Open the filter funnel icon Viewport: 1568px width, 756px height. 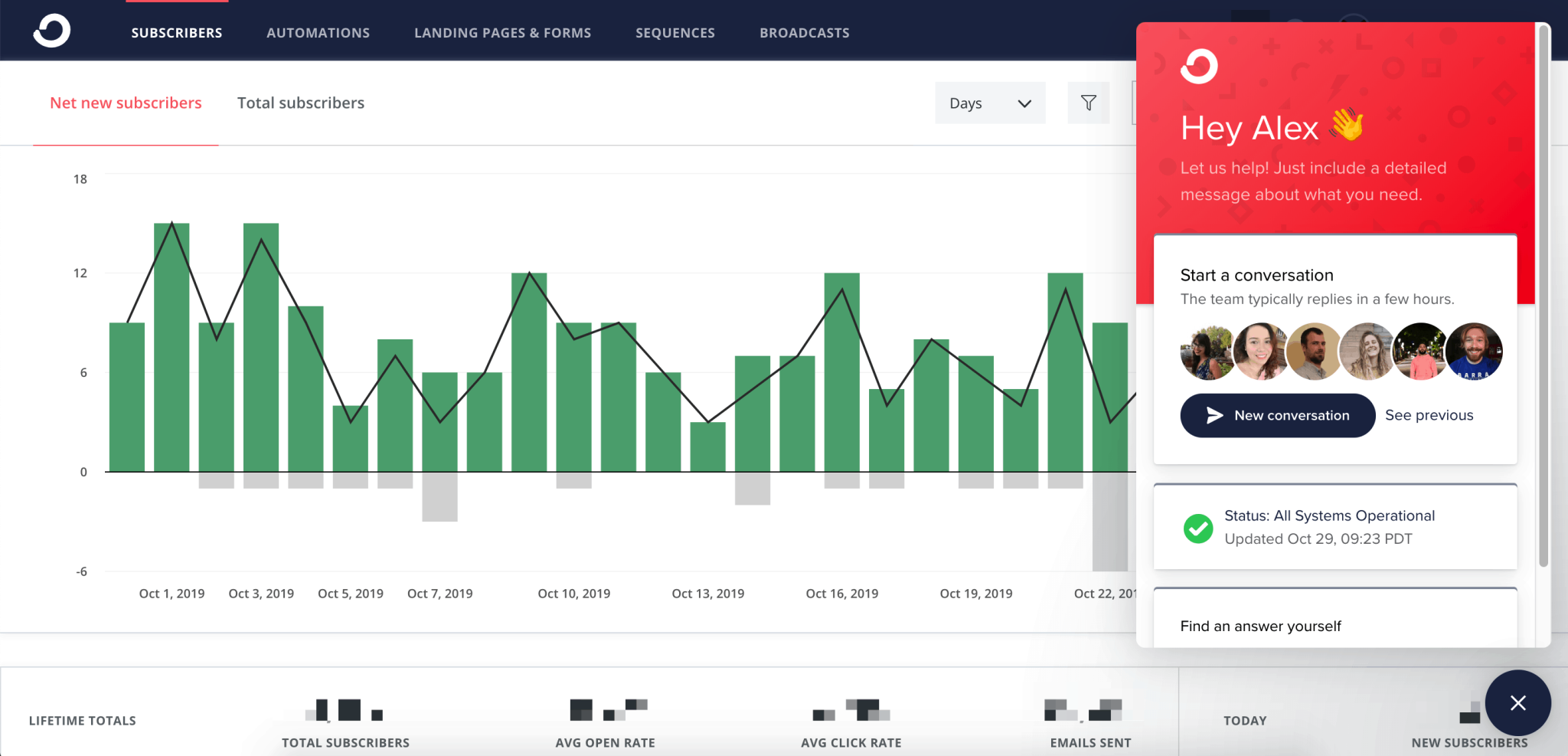pos(1089,103)
